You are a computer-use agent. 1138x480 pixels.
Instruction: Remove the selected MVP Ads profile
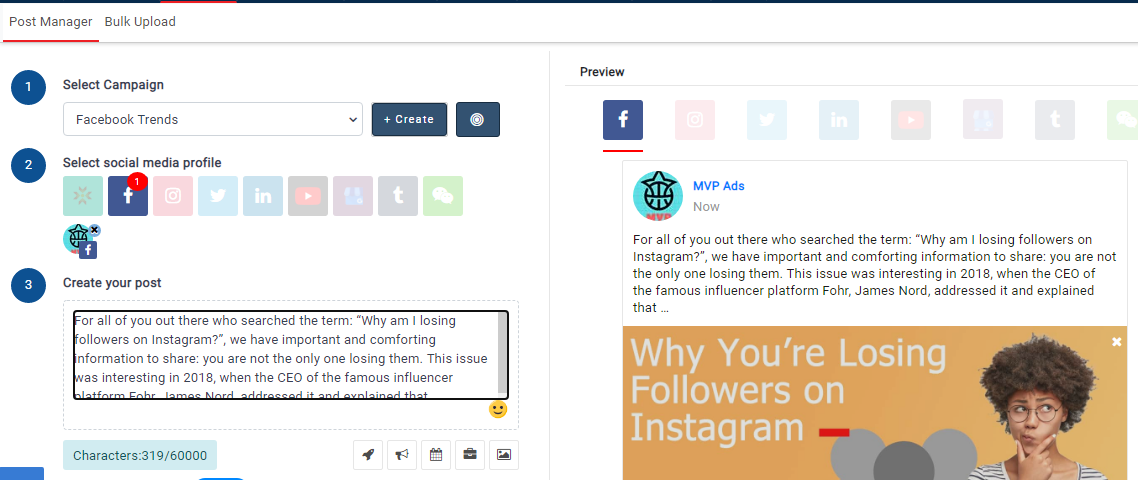tap(94, 230)
